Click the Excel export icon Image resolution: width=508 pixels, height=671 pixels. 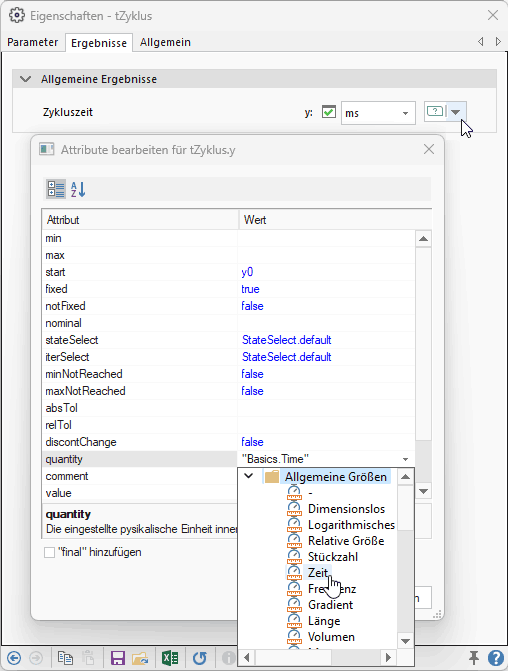pyautogui.click(x=170, y=657)
